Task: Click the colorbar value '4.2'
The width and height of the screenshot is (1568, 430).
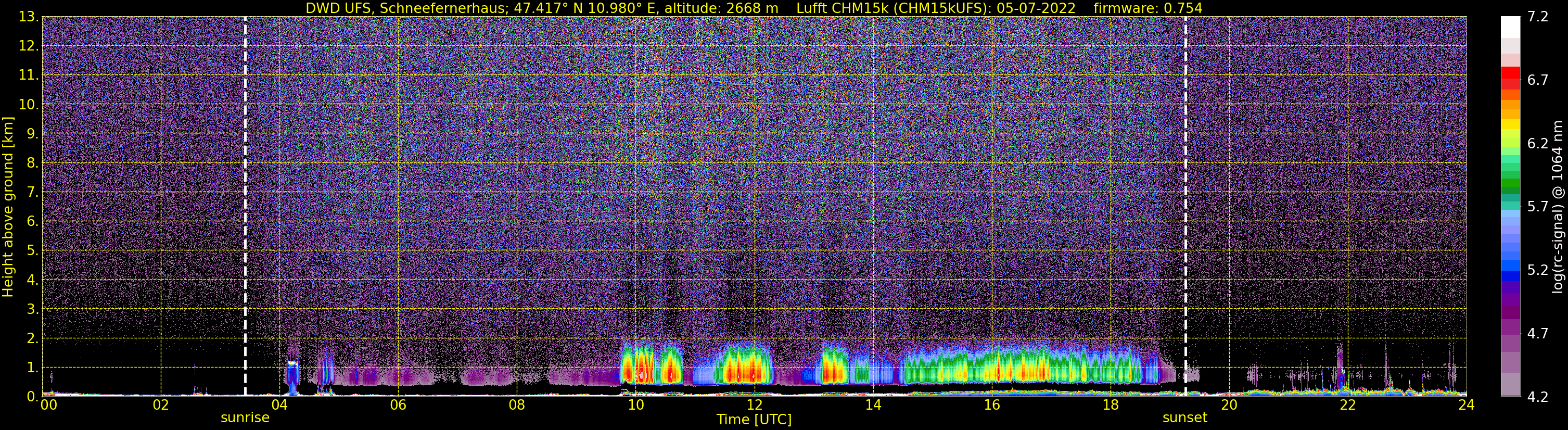Action: click(1538, 397)
